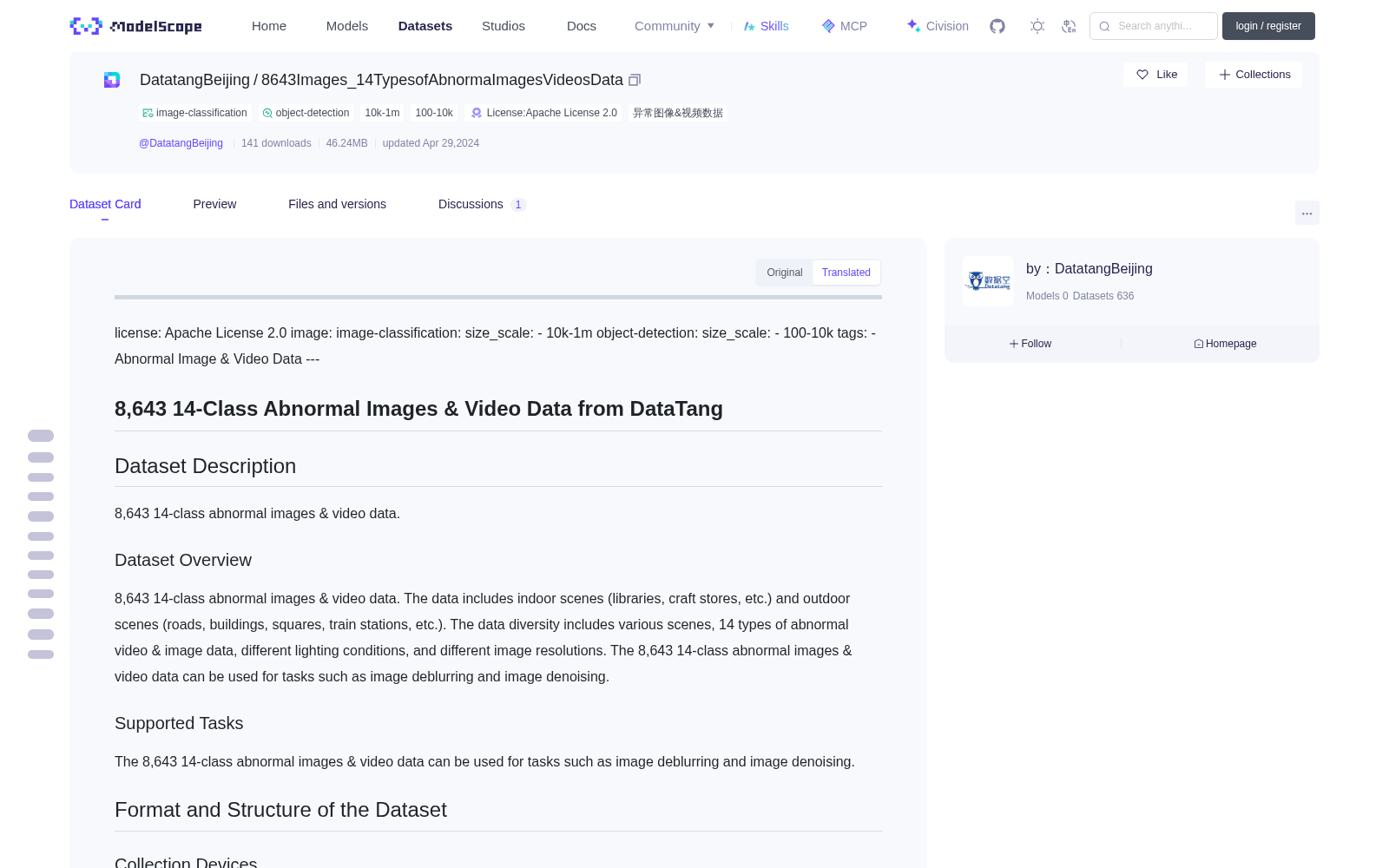Click the dataset avatar icon beside the title
The image size is (1389, 868).
point(112,80)
